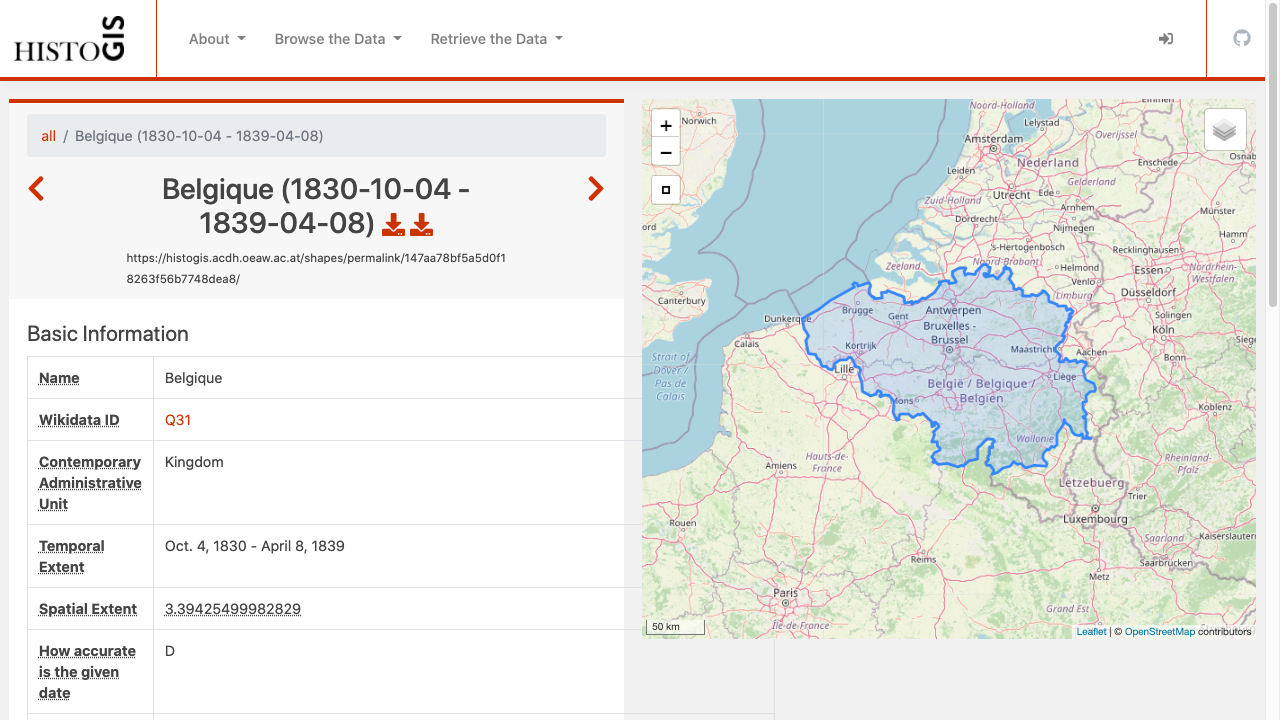Click the first download icon beside title
Screen dimensions: 1280x720
pos(394,224)
